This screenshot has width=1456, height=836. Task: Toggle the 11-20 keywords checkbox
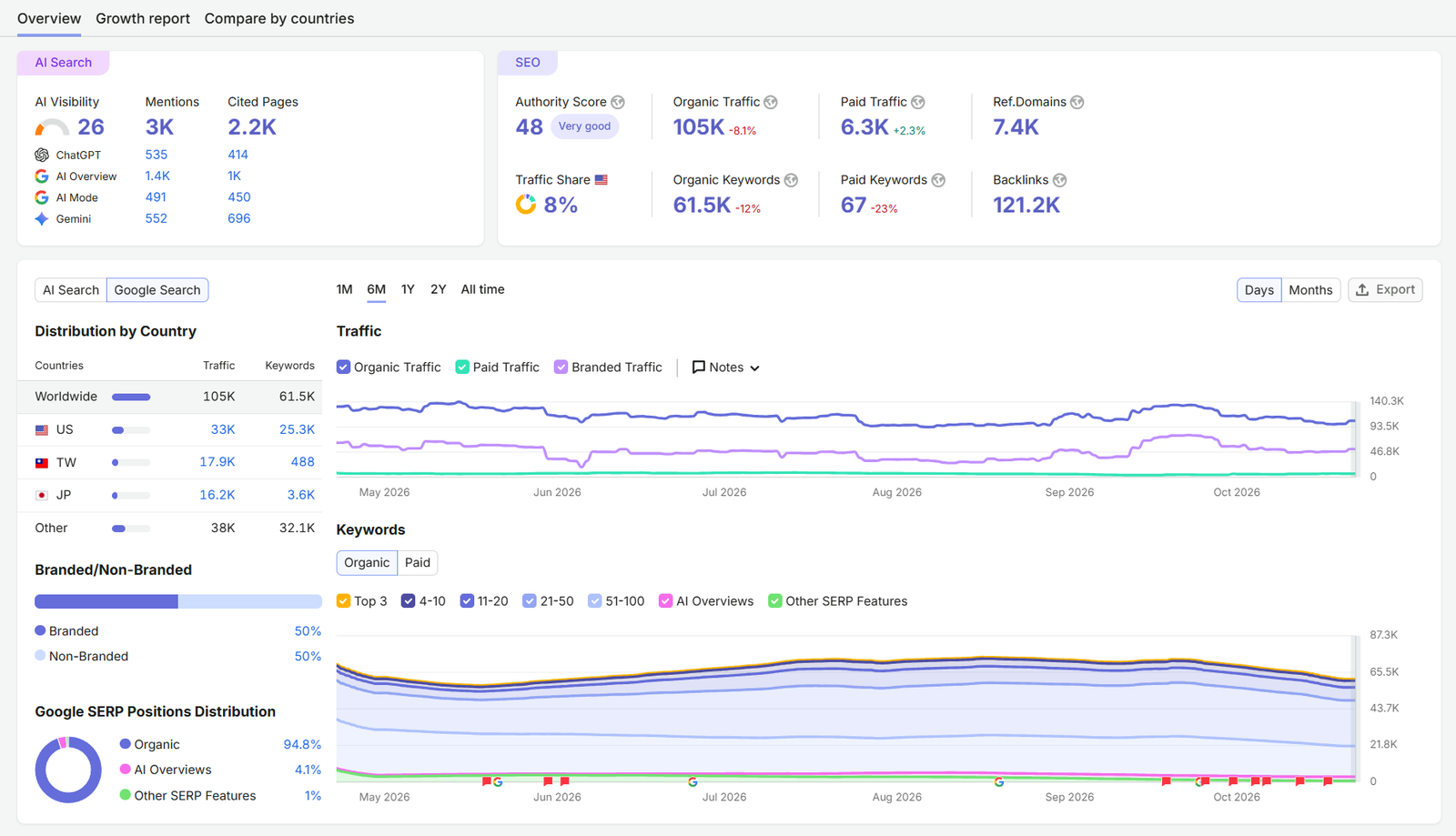pos(467,600)
